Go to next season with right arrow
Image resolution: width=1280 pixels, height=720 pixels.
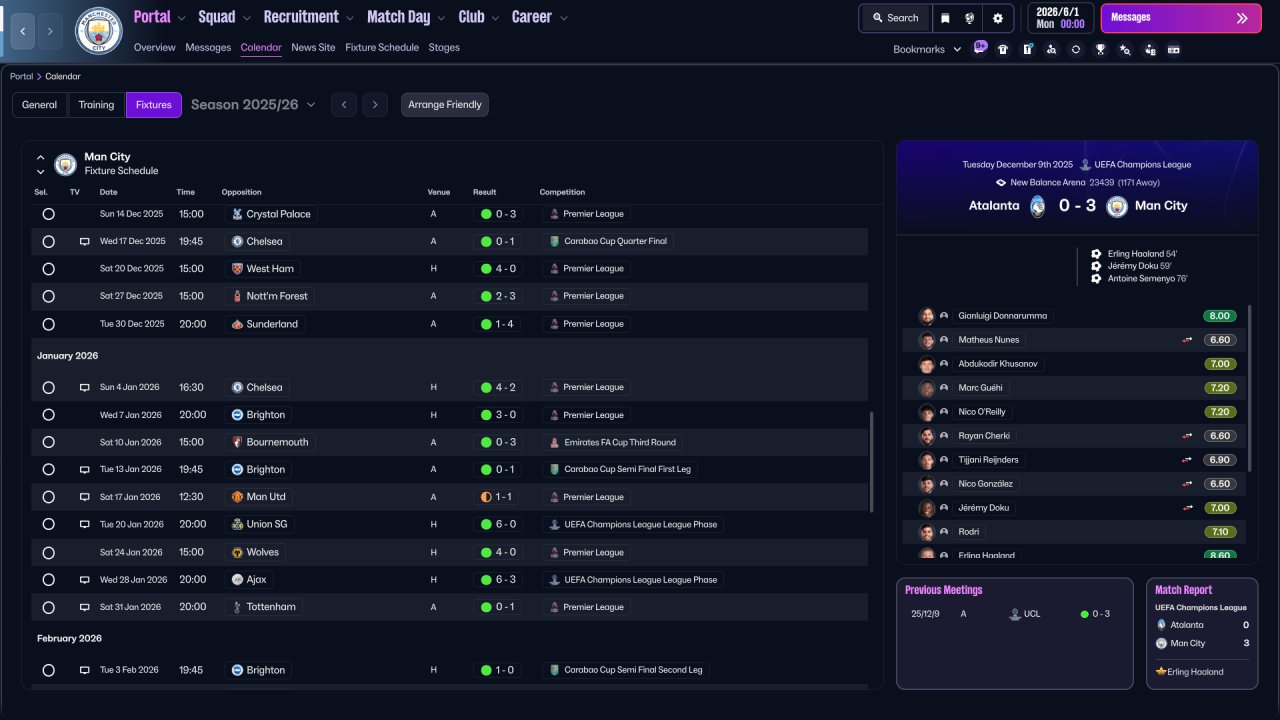pyautogui.click(x=375, y=105)
